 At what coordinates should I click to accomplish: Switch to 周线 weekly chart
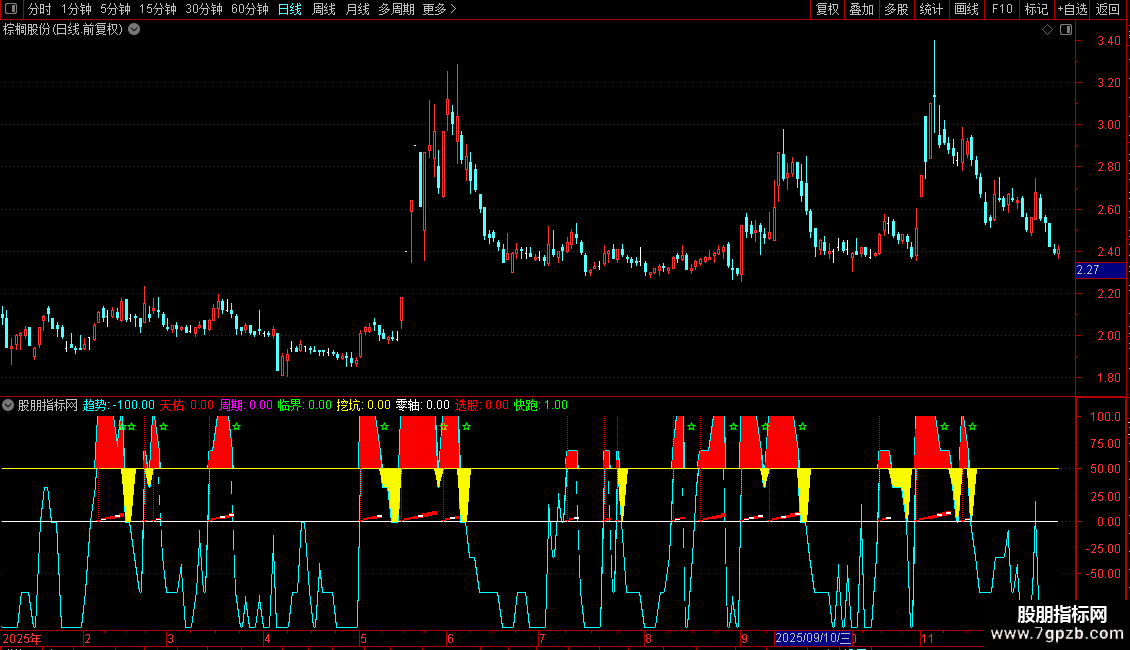(x=324, y=9)
